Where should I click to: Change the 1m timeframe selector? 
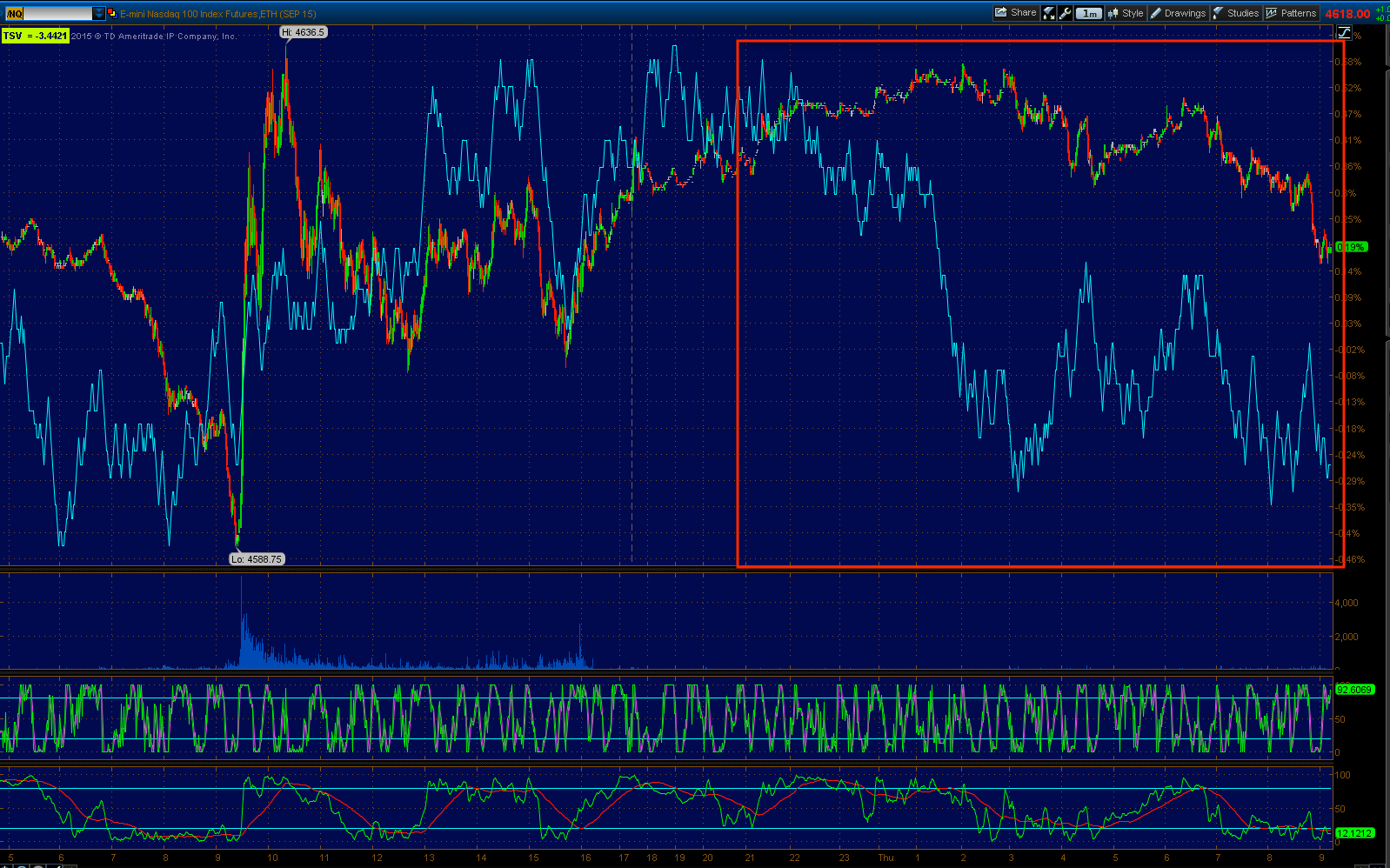[x=1088, y=13]
